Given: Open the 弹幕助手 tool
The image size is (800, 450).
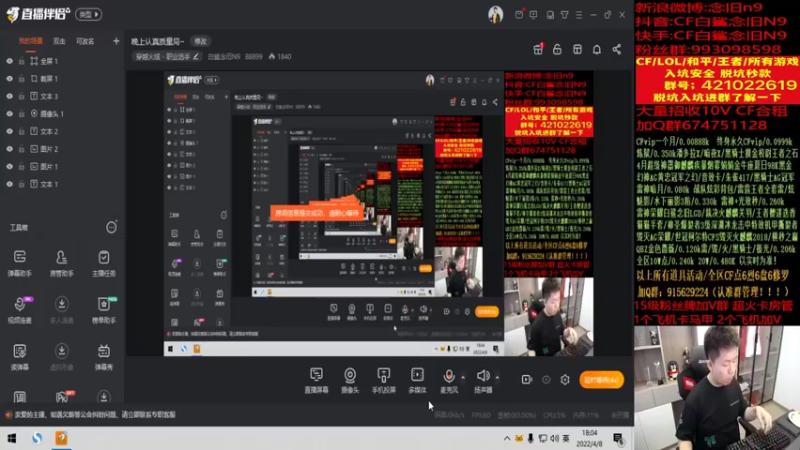Looking at the screenshot, I should click(x=20, y=263).
